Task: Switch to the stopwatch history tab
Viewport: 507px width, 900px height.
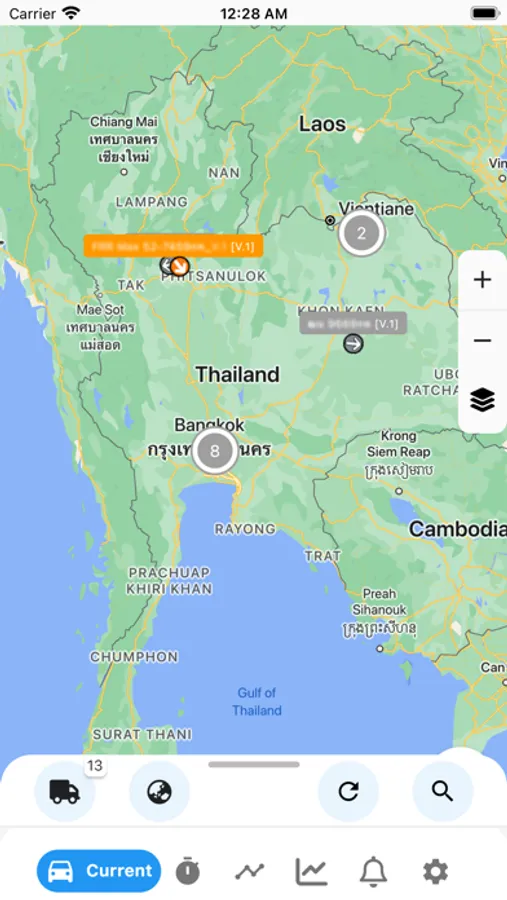Action: coord(188,872)
